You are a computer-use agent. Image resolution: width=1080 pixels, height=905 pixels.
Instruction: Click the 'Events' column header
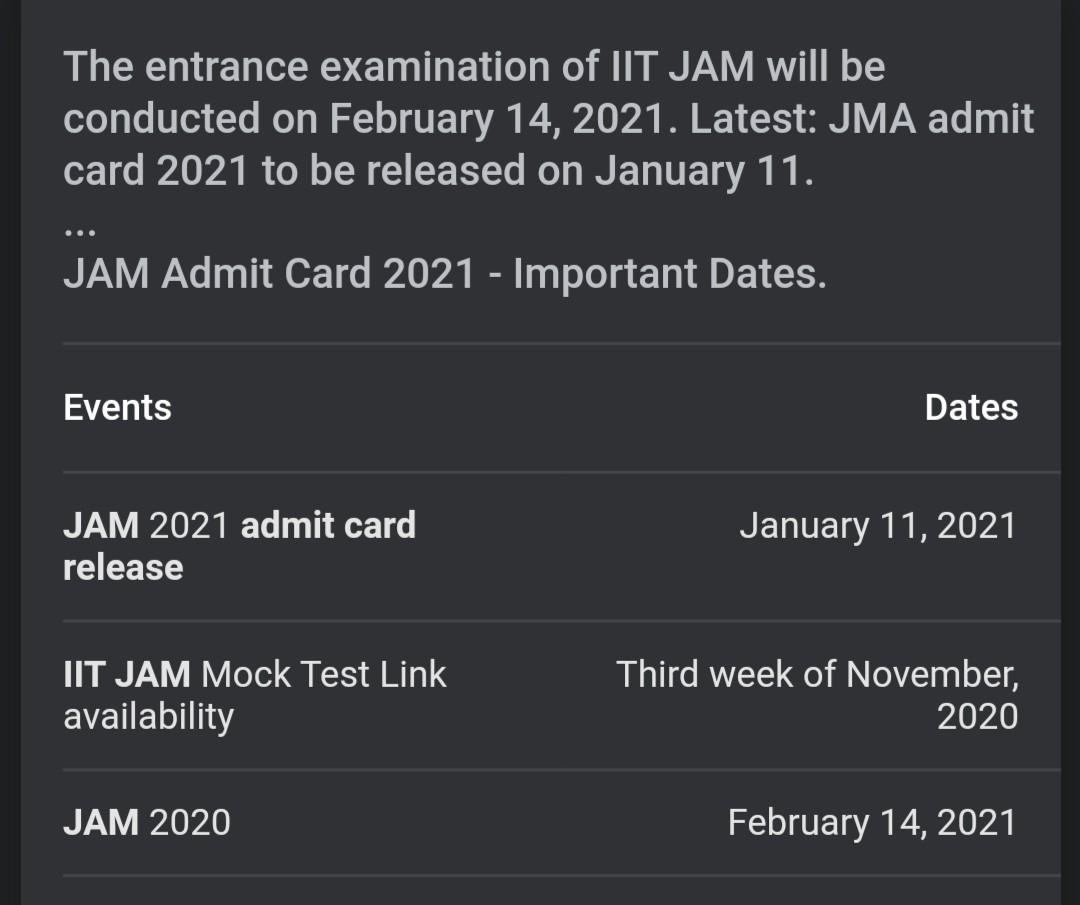pos(117,408)
